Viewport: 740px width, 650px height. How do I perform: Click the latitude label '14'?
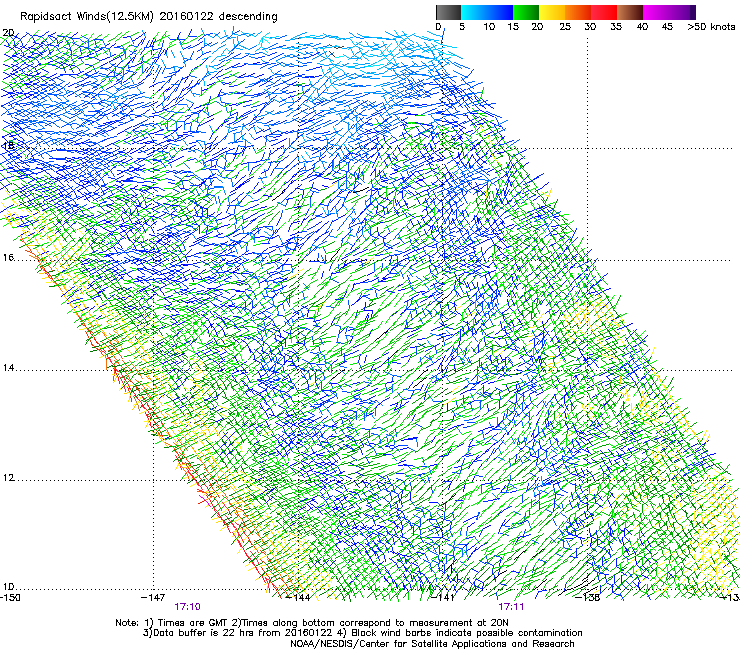coord(8,368)
